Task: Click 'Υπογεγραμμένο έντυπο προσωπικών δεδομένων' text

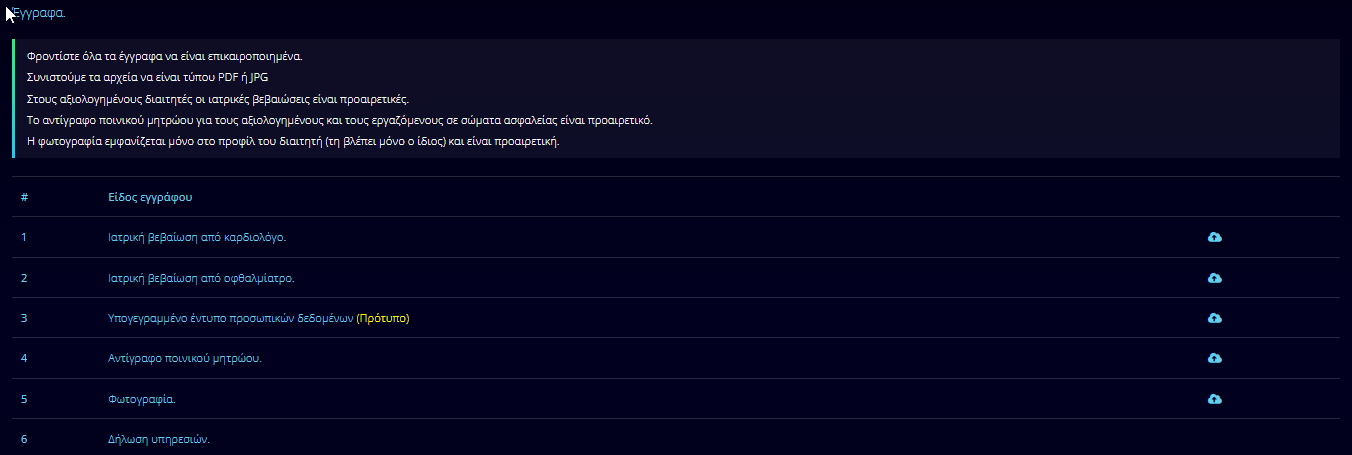Action: point(231,318)
